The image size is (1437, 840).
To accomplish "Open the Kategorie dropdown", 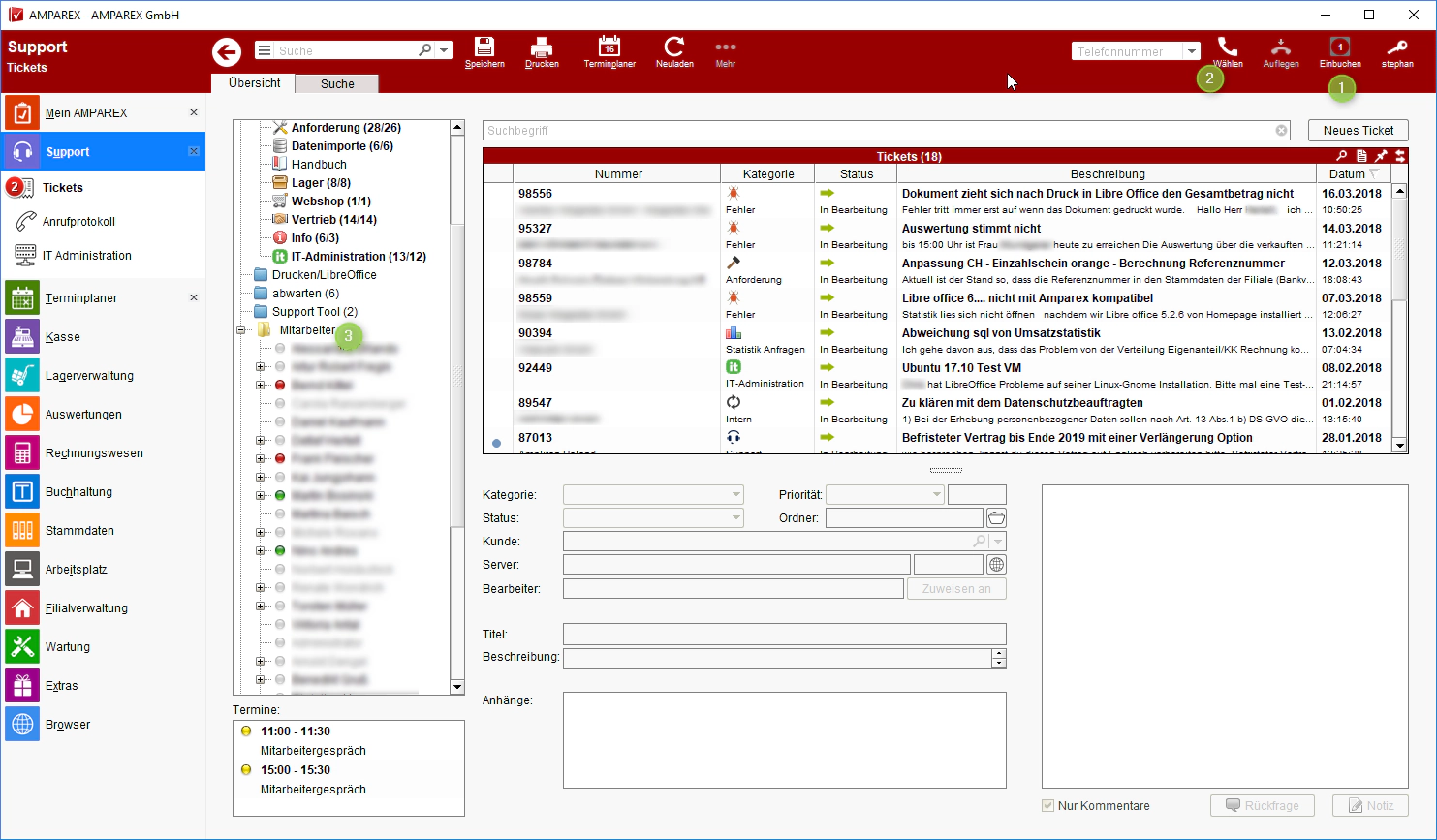I will point(736,495).
